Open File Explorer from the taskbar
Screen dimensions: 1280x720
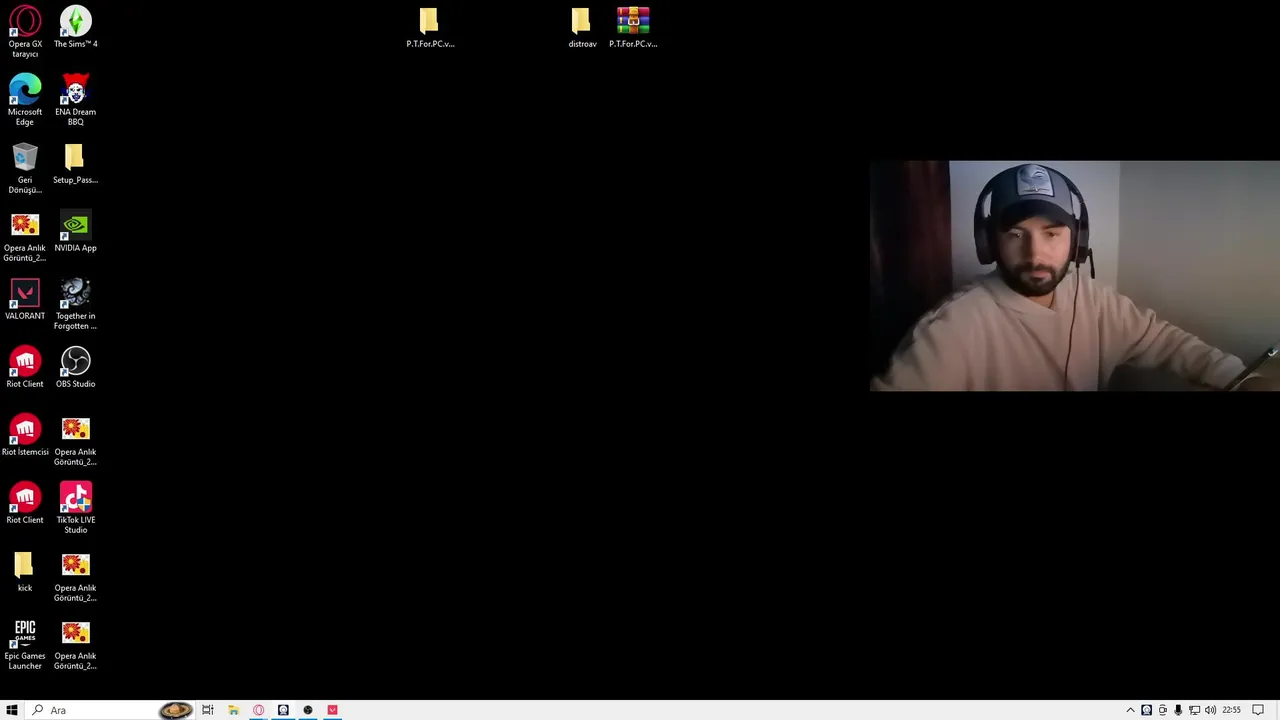click(233, 710)
